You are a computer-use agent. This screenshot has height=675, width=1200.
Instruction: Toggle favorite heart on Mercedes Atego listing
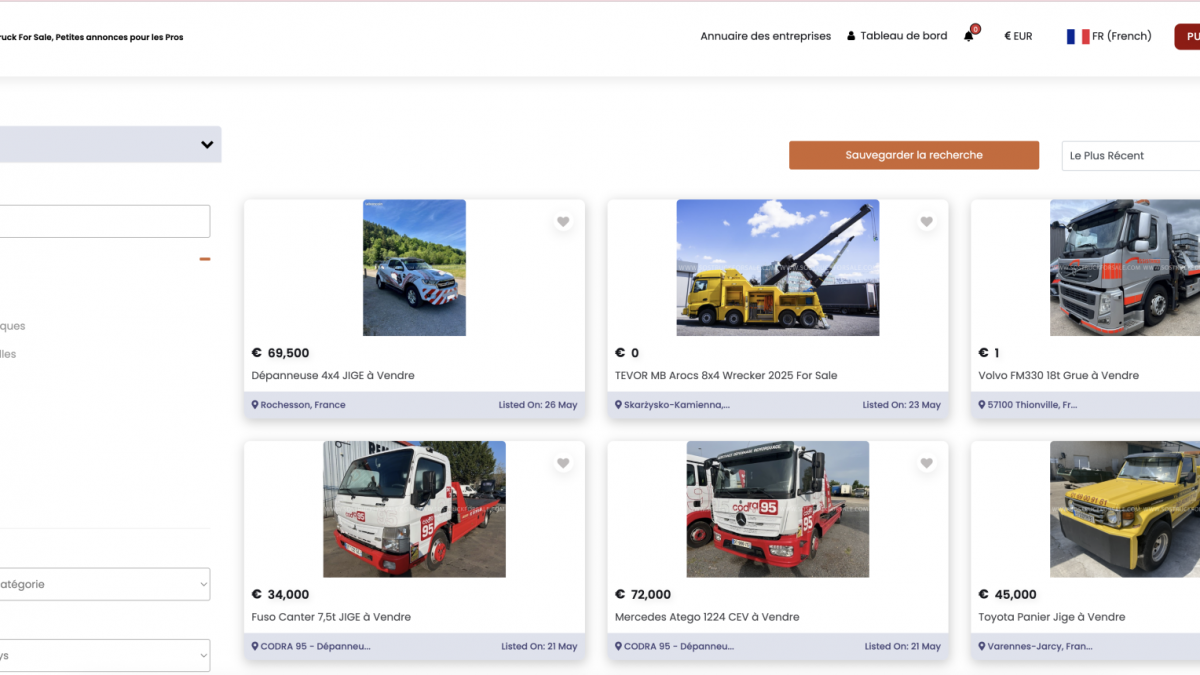926,463
